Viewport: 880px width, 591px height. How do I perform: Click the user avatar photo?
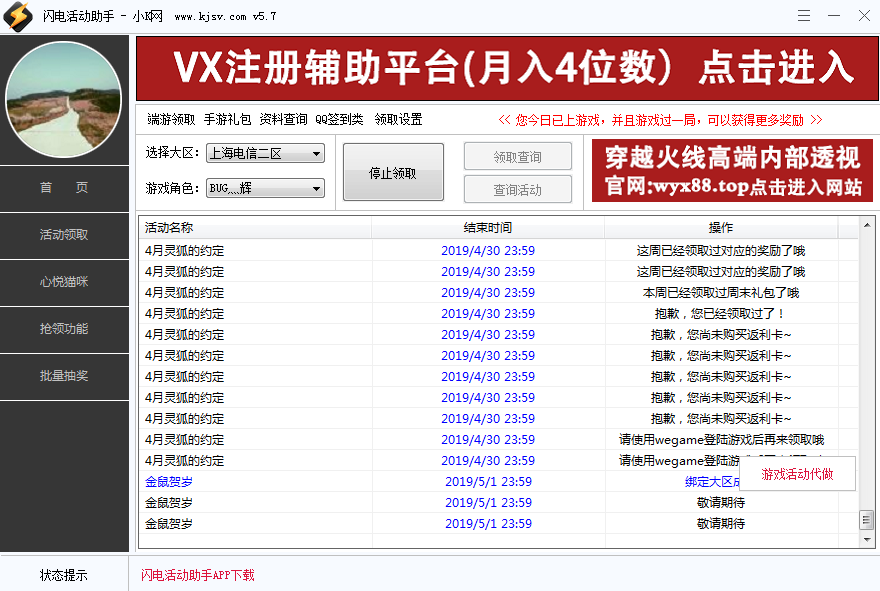pos(64,98)
